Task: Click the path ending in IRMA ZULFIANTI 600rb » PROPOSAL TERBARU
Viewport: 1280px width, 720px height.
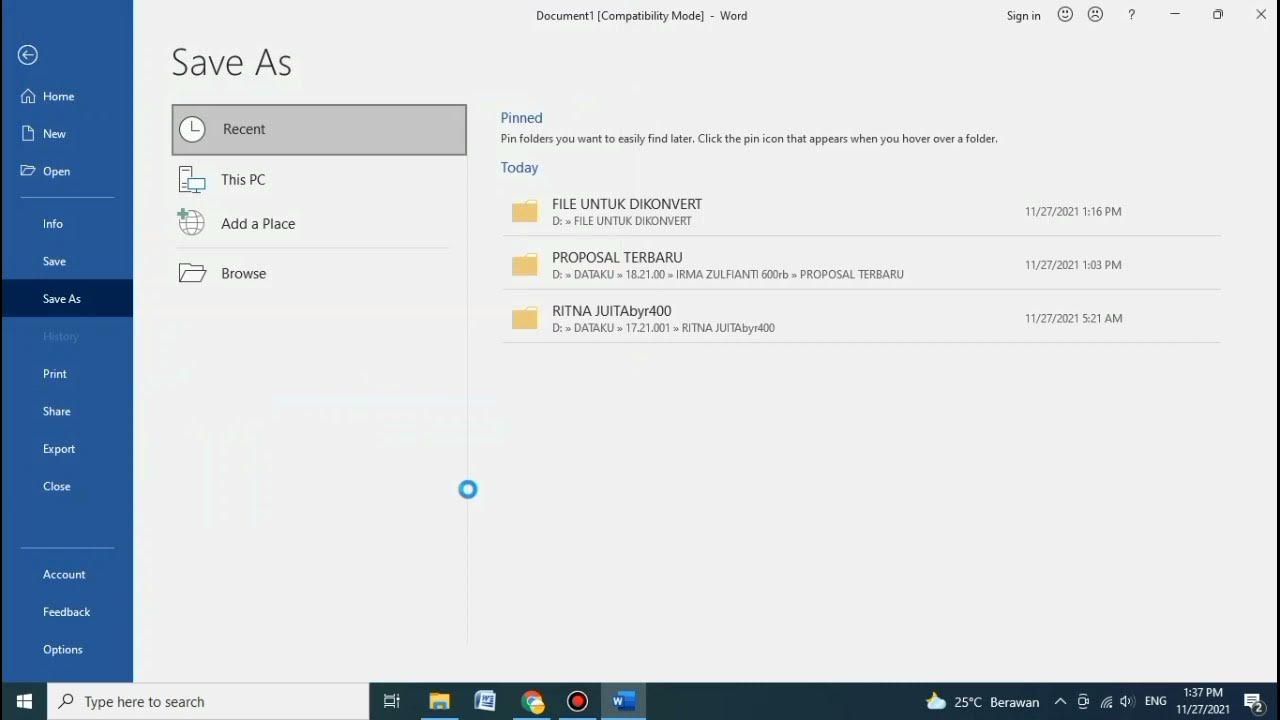Action: click(x=728, y=274)
